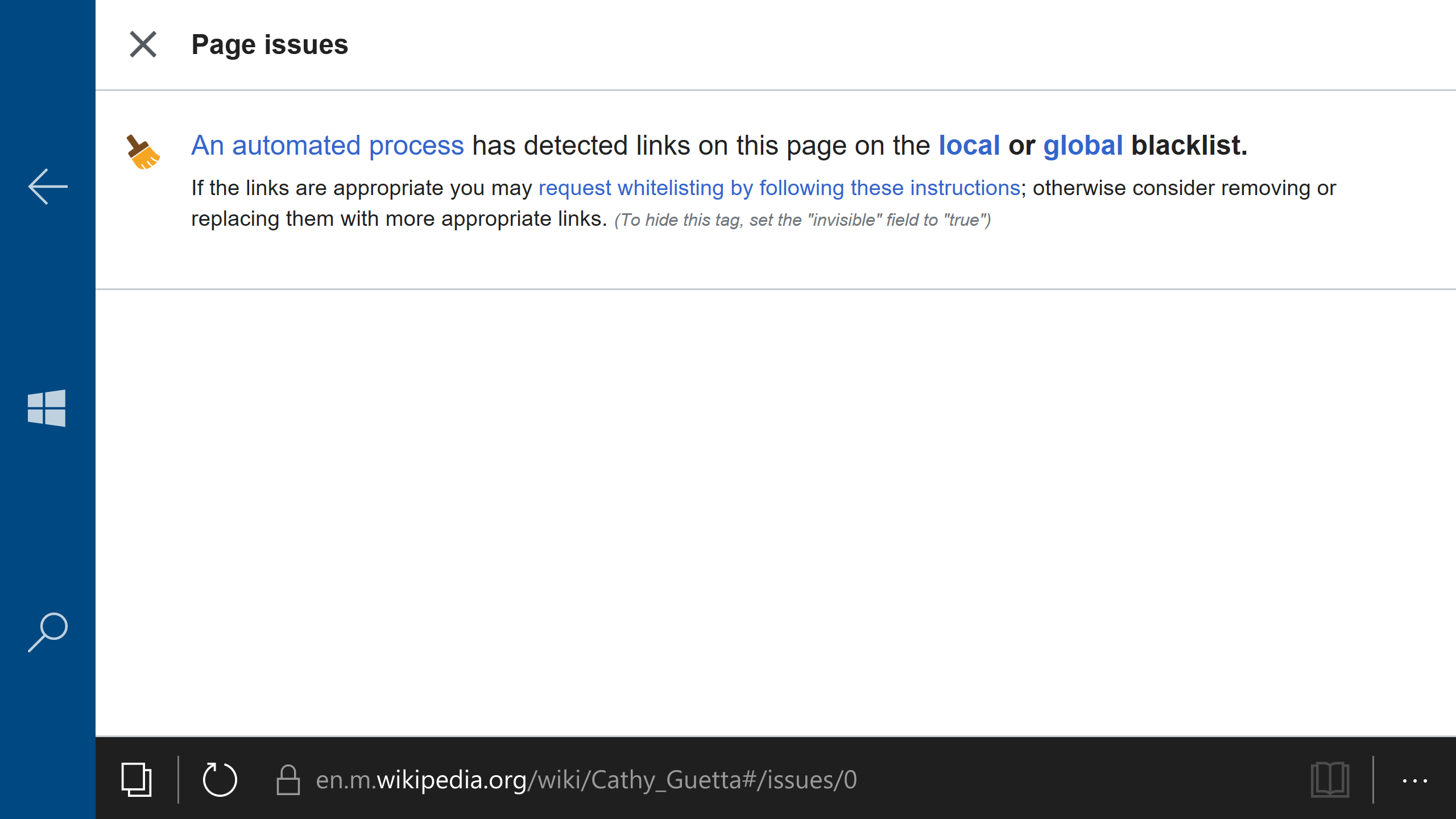Click the close (X) button for Page issues
Screen dimensions: 1456x819
point(142,44)
